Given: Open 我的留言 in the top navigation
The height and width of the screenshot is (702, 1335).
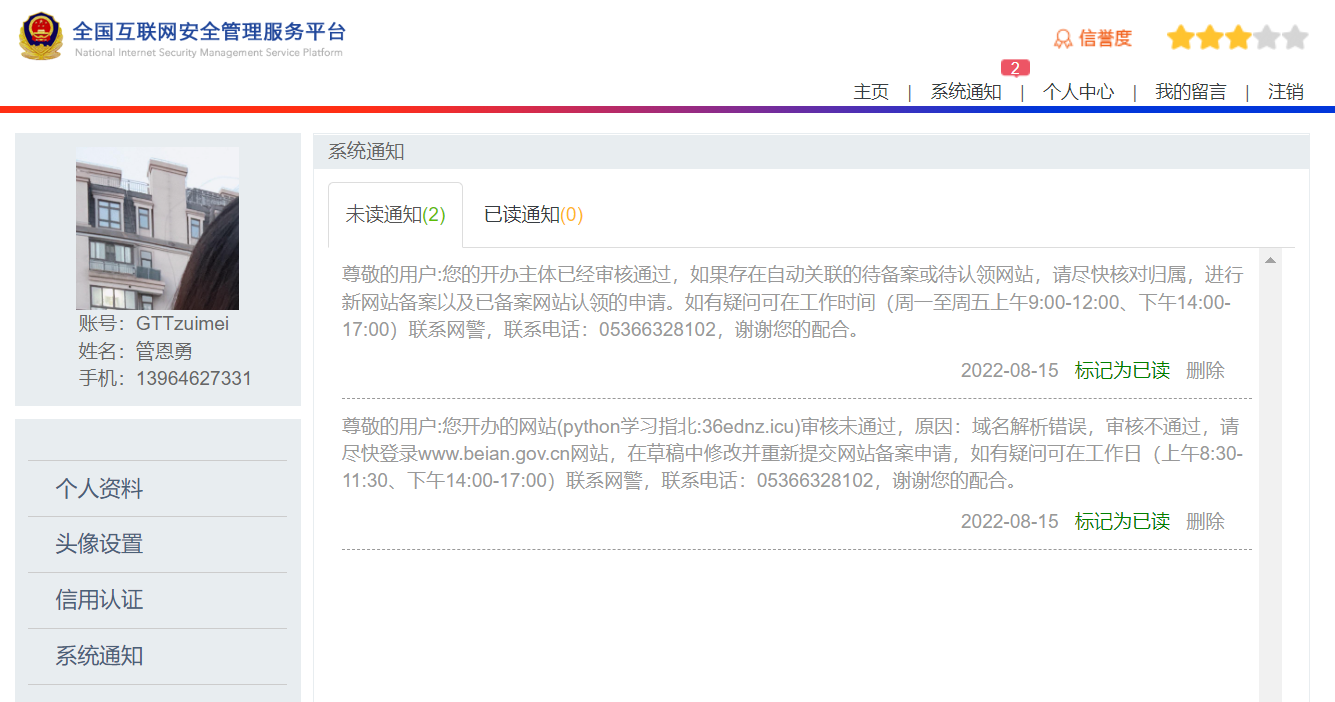Looking at the screenshot, I should (x=1190, y=92).
